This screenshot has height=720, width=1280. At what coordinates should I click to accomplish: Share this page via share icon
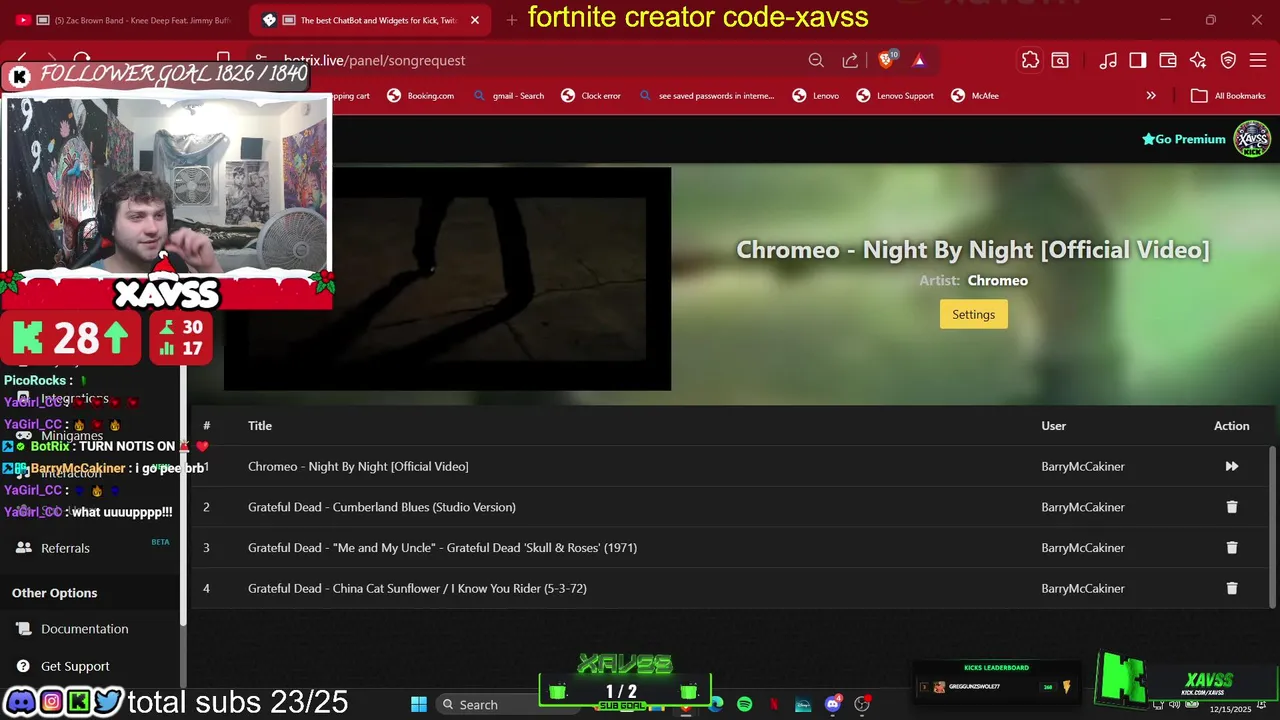coord(850,60)
